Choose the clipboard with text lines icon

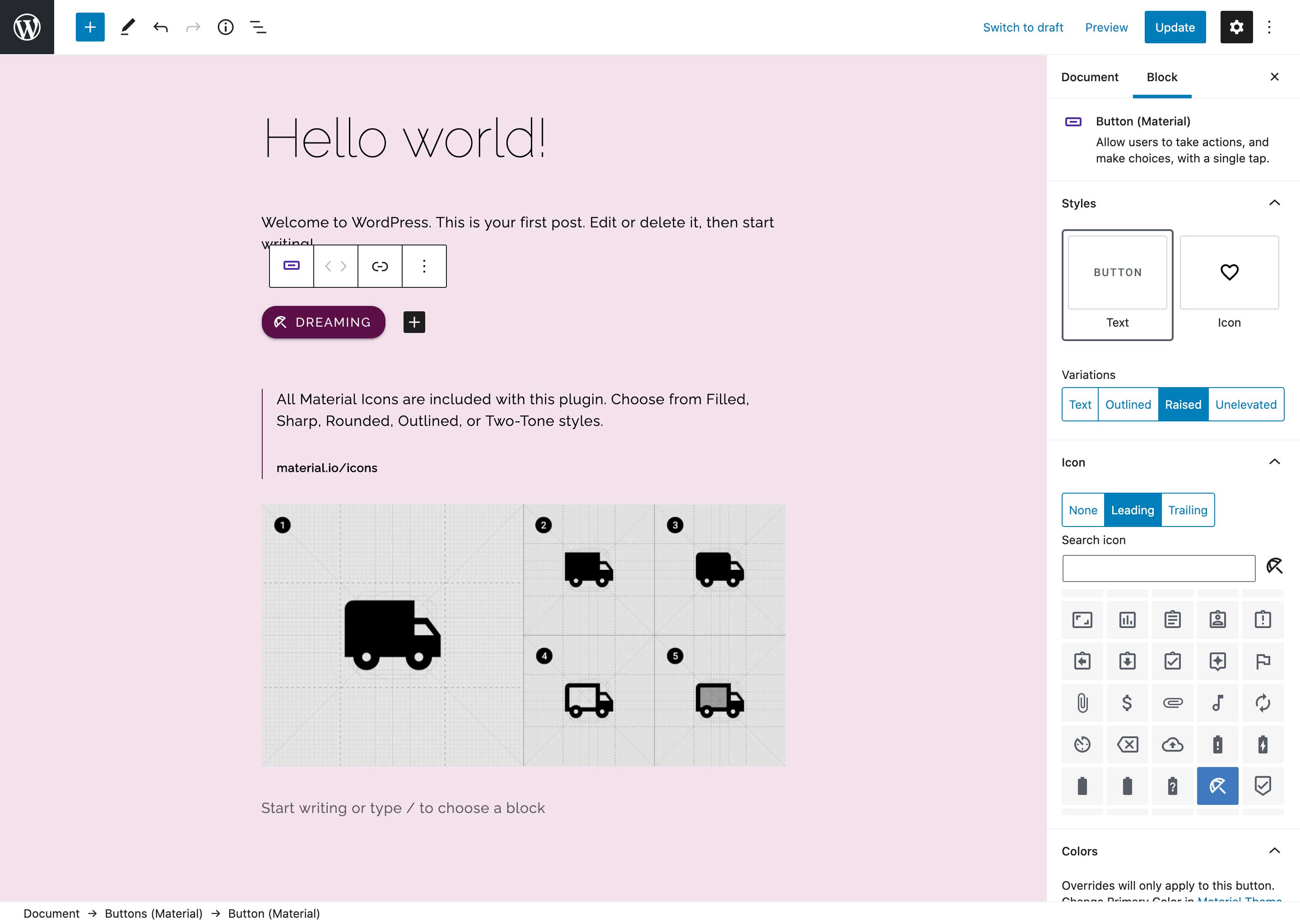[x=1173, y=619]
